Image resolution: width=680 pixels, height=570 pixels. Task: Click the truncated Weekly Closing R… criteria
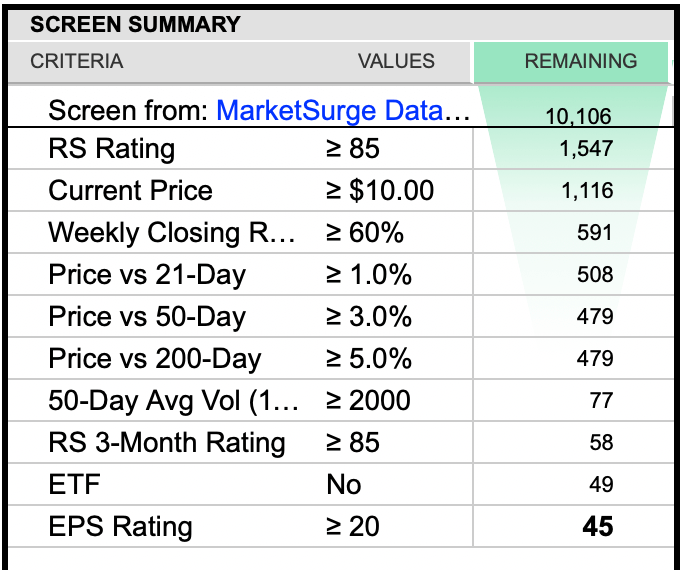pos(172,233)
